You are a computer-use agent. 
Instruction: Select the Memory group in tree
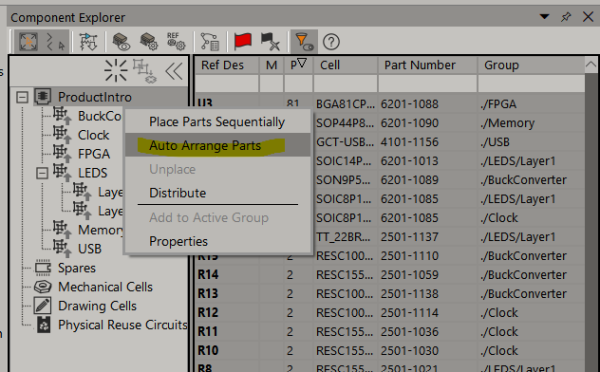point(100,230)
